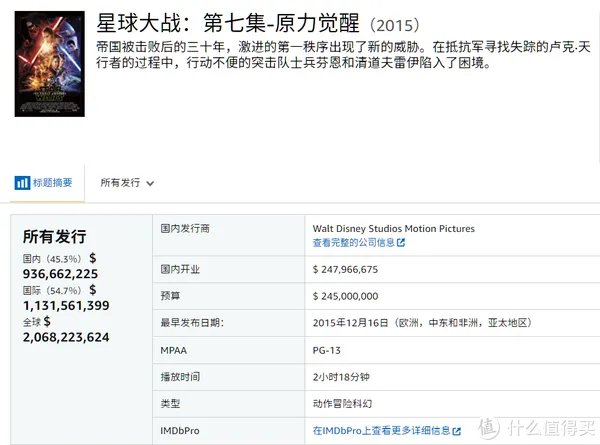
Task: Open the 查看完整的公司信息 link
Action: [354, 243]
